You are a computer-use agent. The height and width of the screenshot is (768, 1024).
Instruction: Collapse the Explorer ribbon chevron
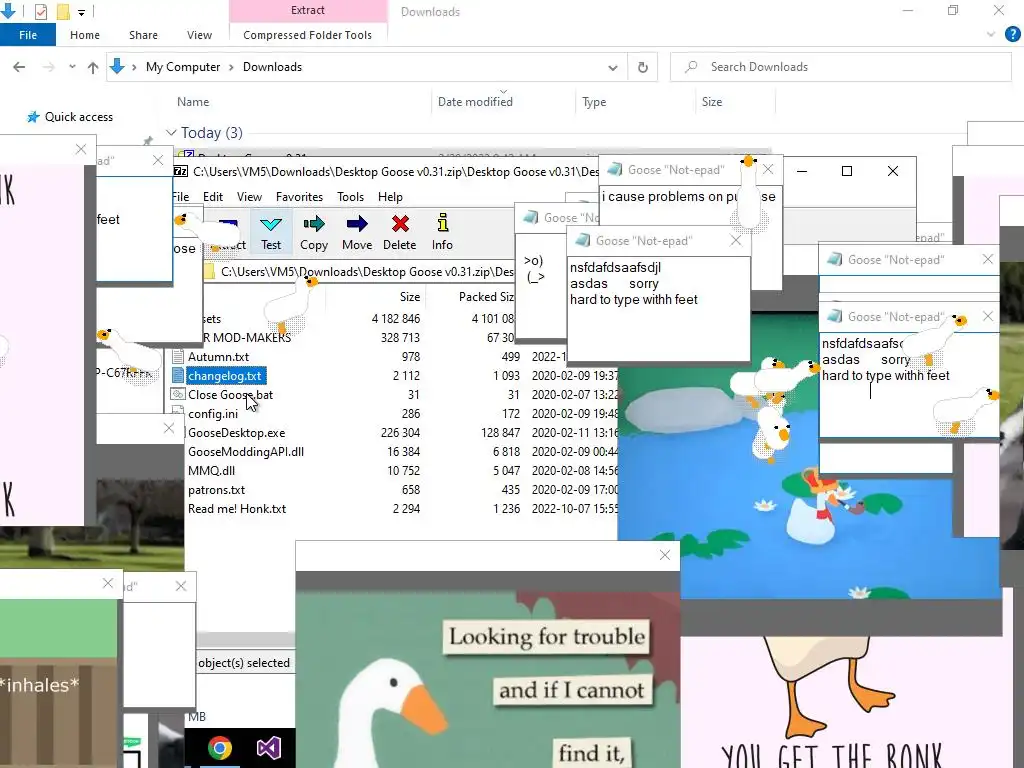click(991, 35)
